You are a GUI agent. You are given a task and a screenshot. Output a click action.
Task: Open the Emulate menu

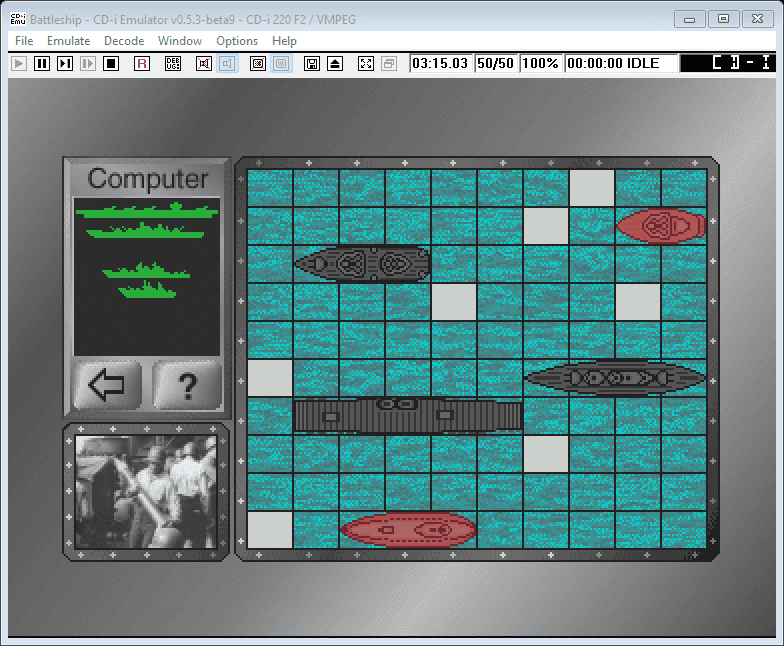[68, 41]
